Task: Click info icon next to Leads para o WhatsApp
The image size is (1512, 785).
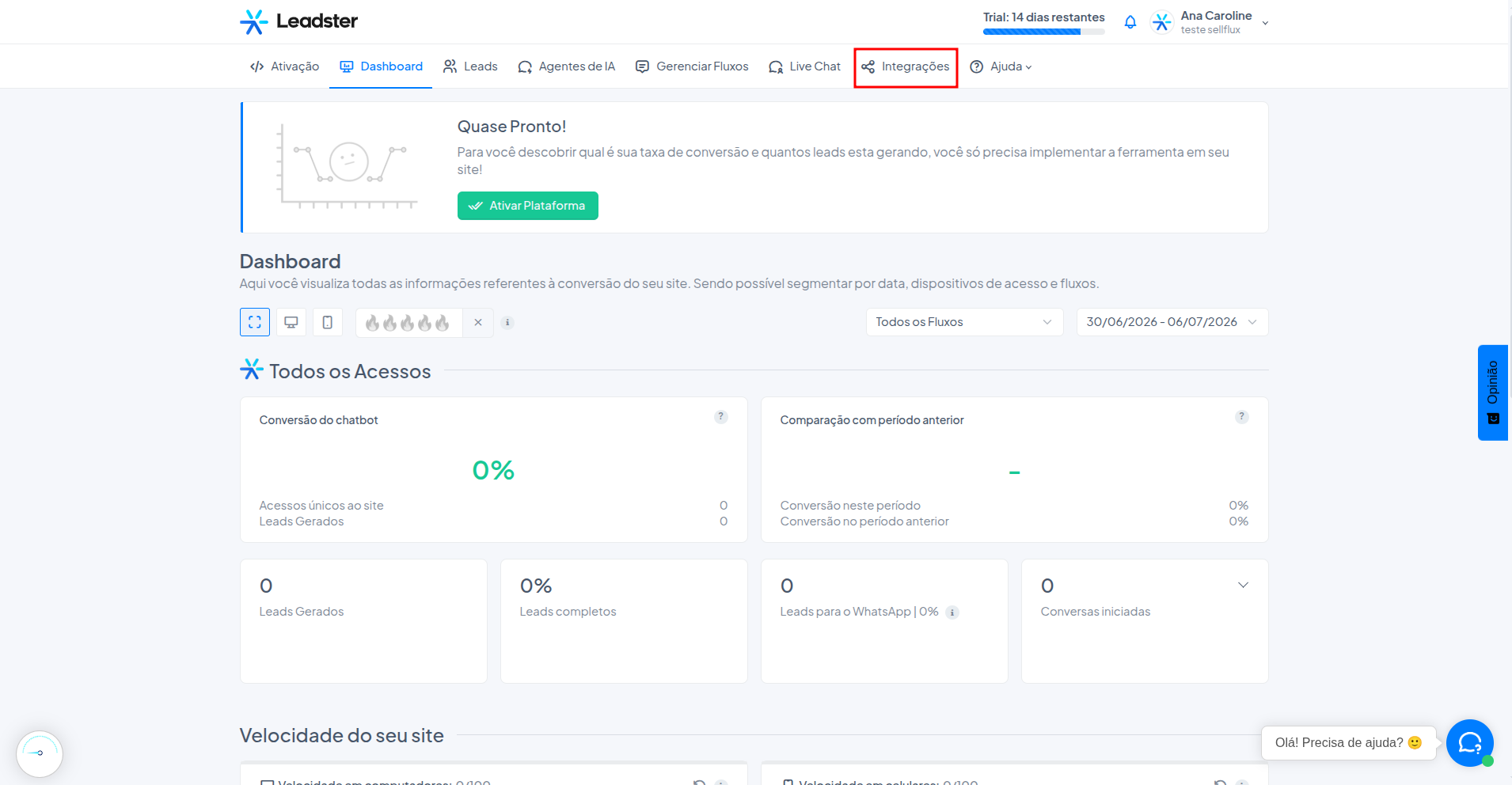Action: click(952, 612)
